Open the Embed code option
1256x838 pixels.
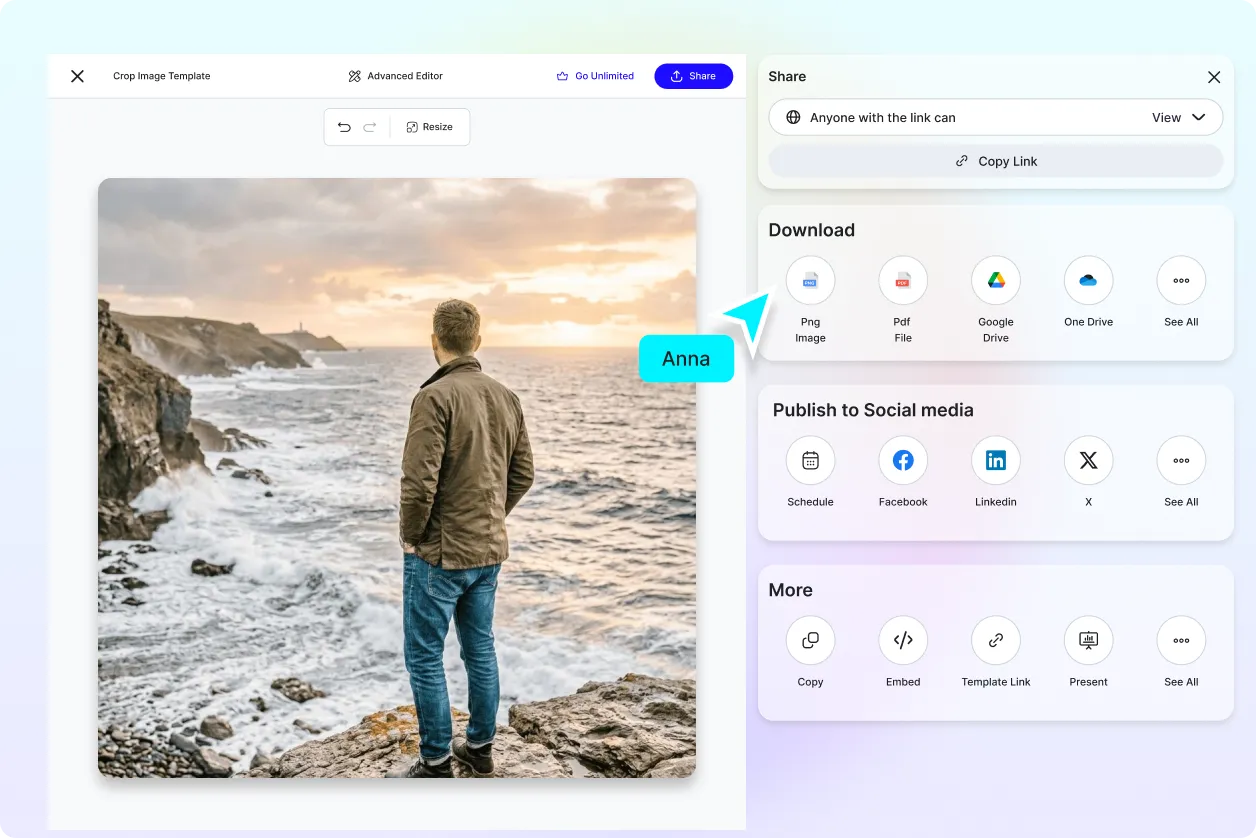point(903,641)
